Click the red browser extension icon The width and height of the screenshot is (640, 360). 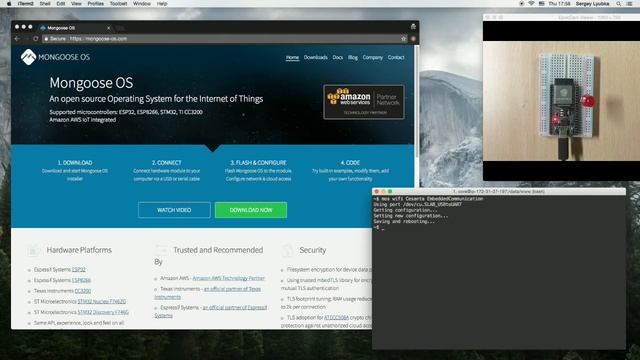413,39
